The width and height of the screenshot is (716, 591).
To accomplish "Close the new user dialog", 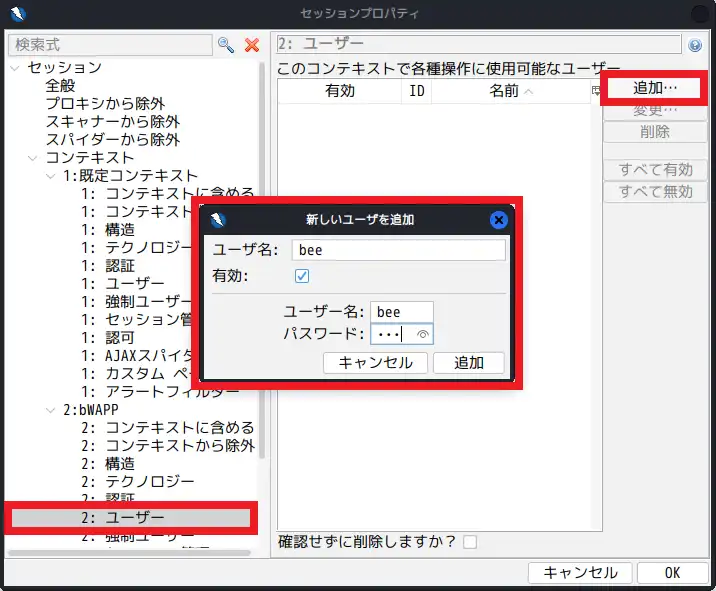I will click(499, 220).
